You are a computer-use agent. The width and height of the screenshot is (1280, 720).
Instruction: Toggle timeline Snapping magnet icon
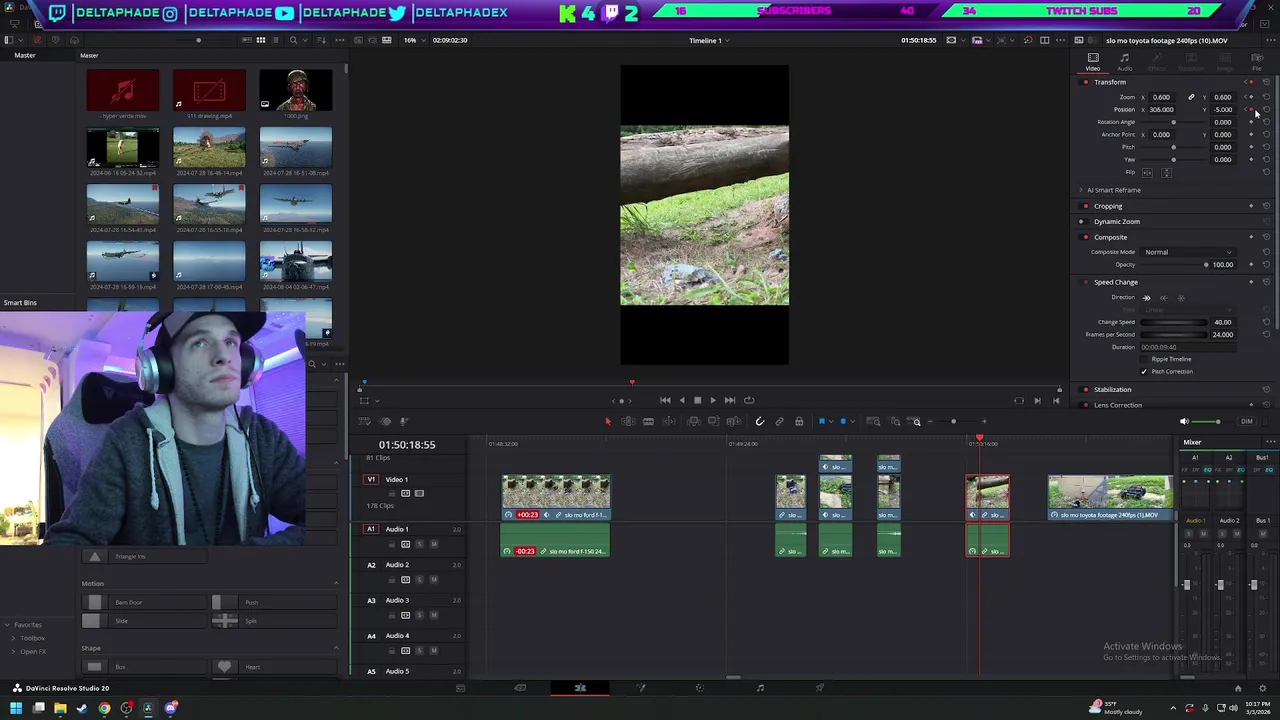click(760, 421)
